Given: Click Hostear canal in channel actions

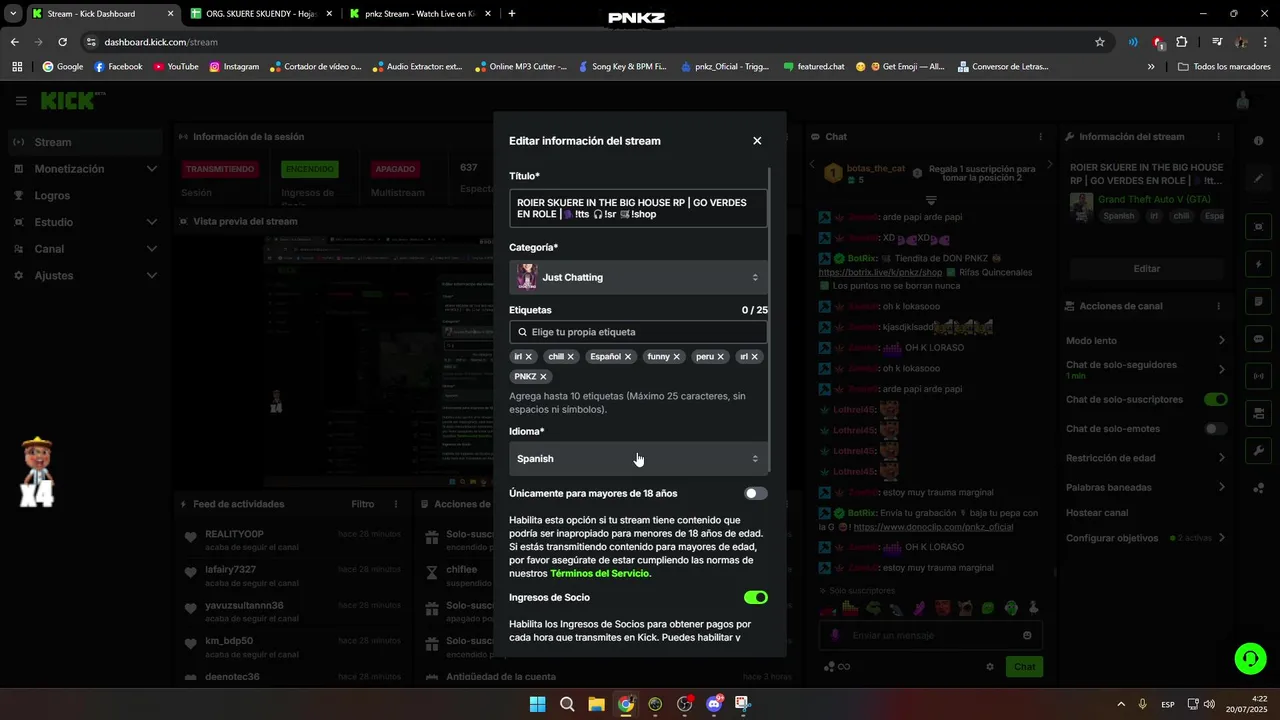Looking at the screenshot, I should coord(1097,513).
